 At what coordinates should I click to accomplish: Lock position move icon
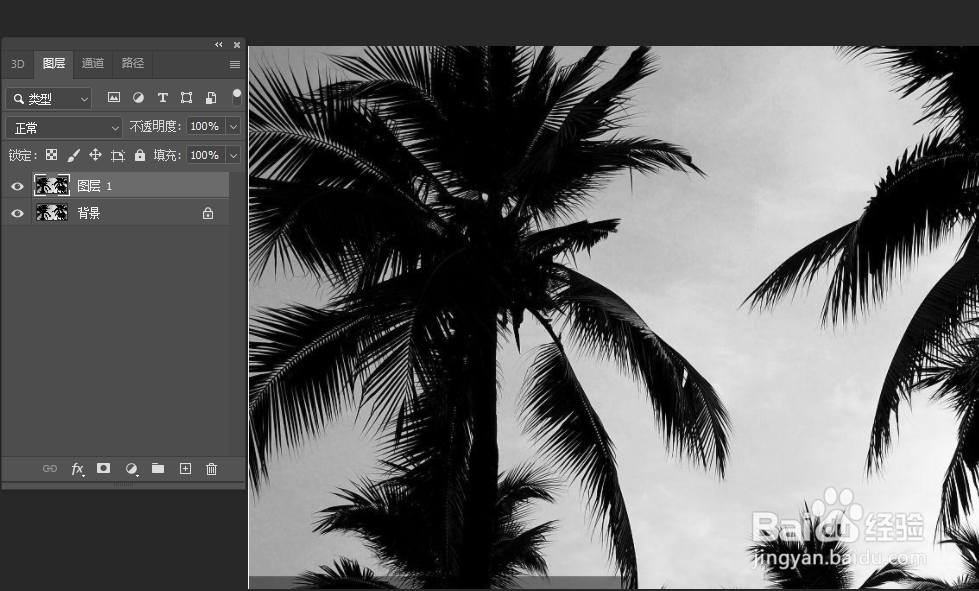coord(95,155)
